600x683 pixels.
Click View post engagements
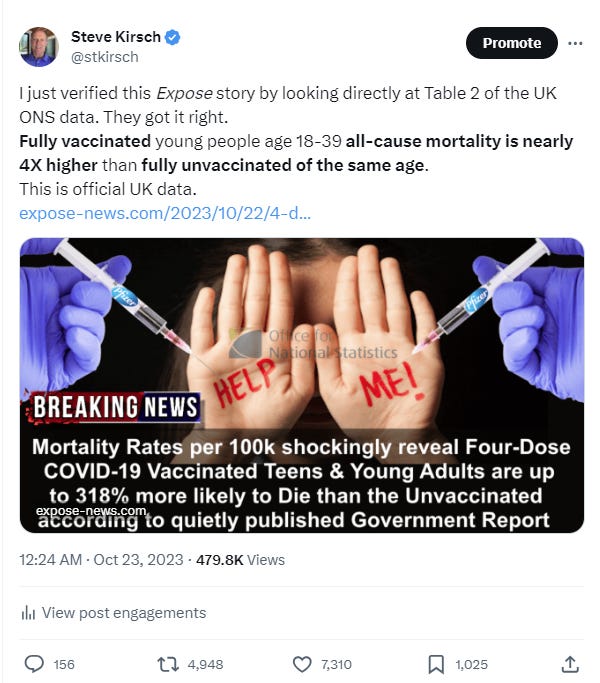pyautogui.click(x=124, y=613)
